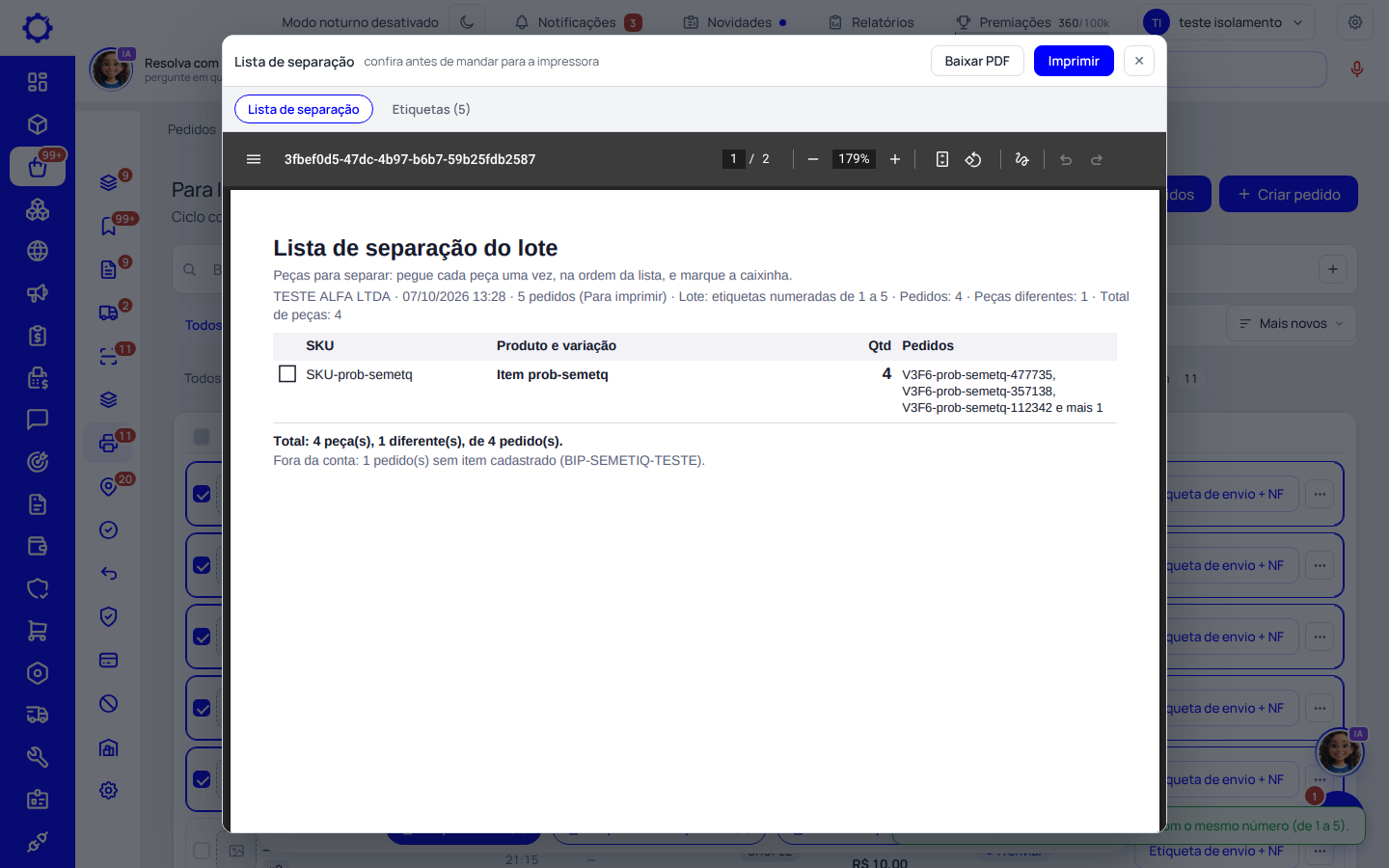Open the shopping bag icon with 99+ badge
Viewport: 1389px width, 868px height.
(38, 167)
